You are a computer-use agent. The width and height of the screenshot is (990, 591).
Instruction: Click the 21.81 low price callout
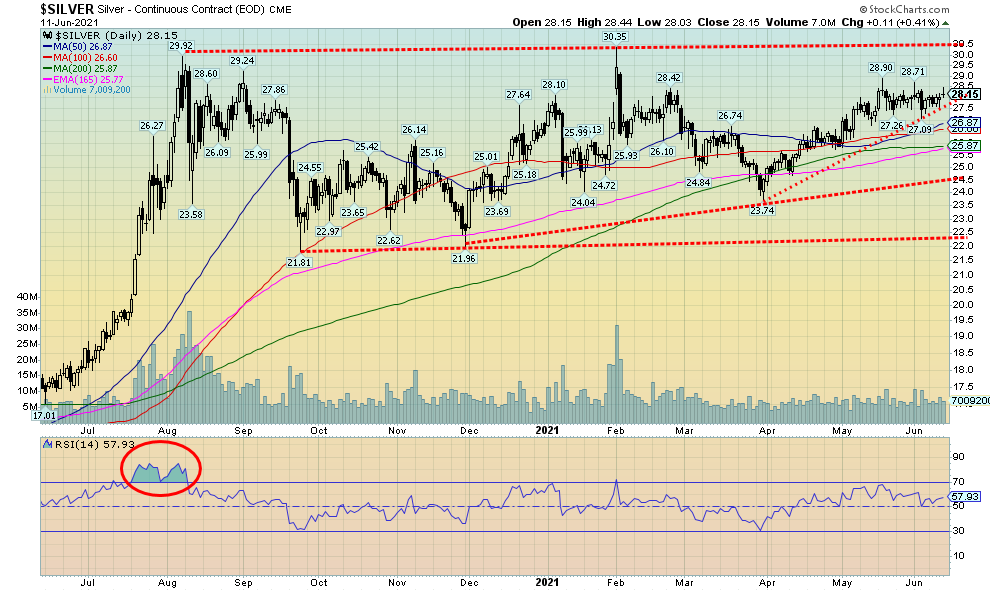pyautogui.click(x=299, y=262)
